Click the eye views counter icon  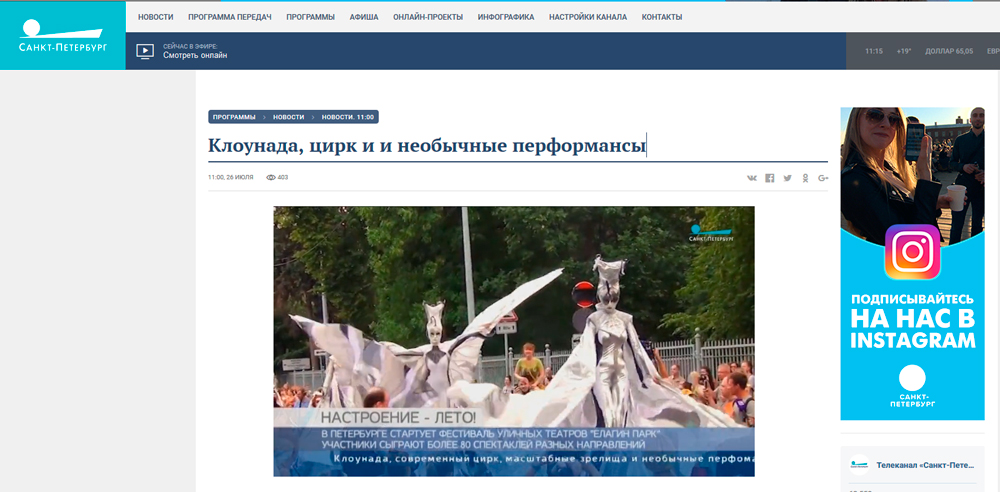pos(271,177)
